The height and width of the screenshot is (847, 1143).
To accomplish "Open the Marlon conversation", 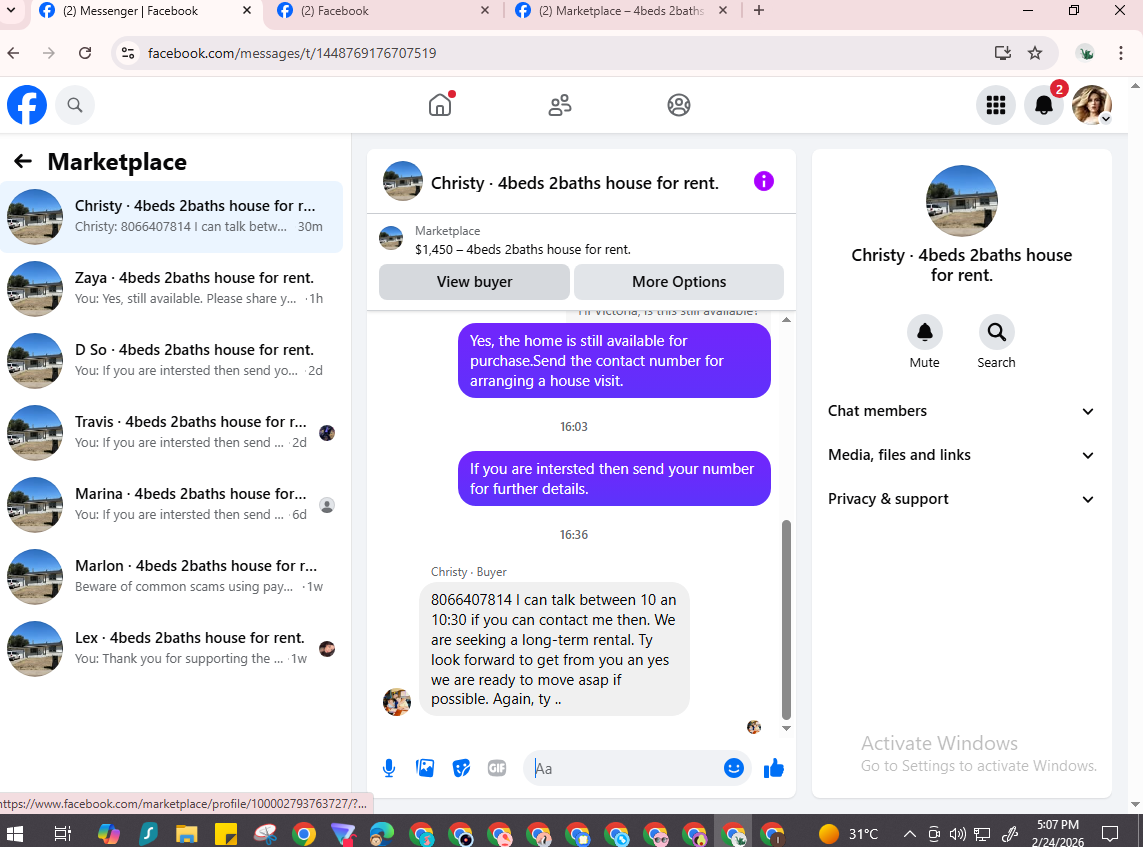I will pos(171,577).
